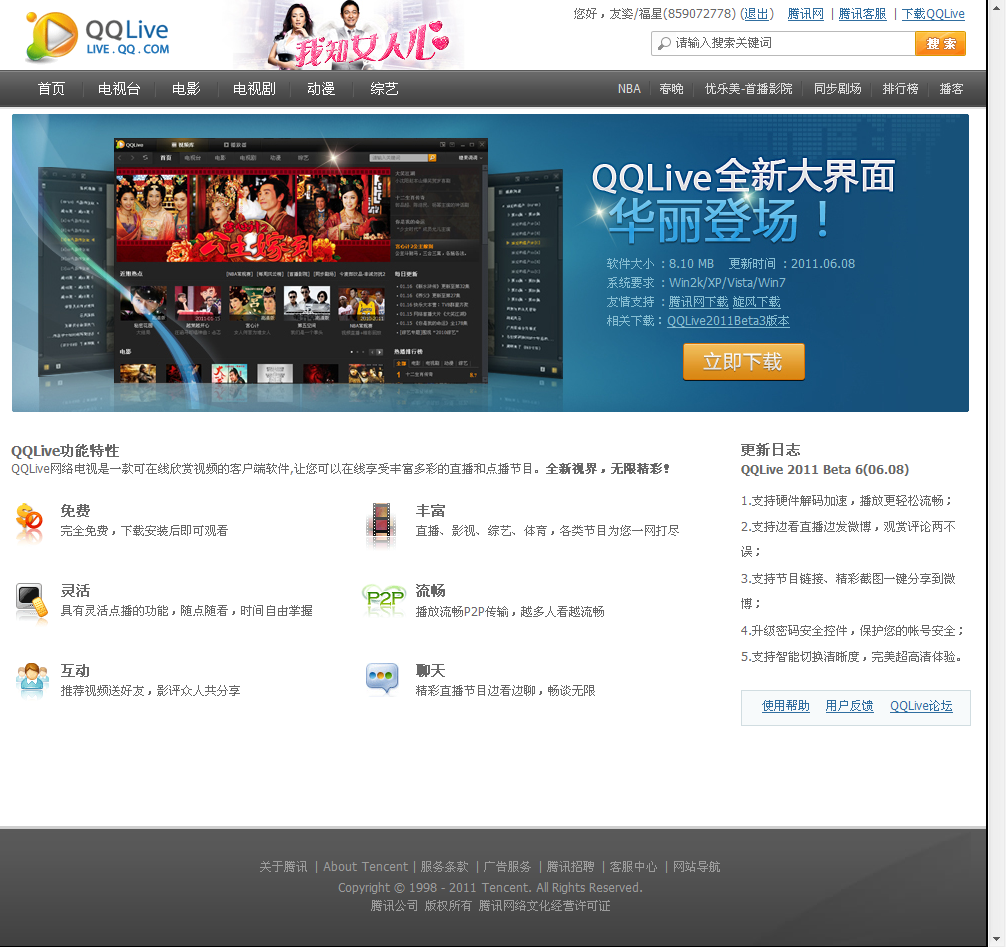This screenshot has height=947, width=1007.
Task: Click the 搜索 search button
Action: 940,44
